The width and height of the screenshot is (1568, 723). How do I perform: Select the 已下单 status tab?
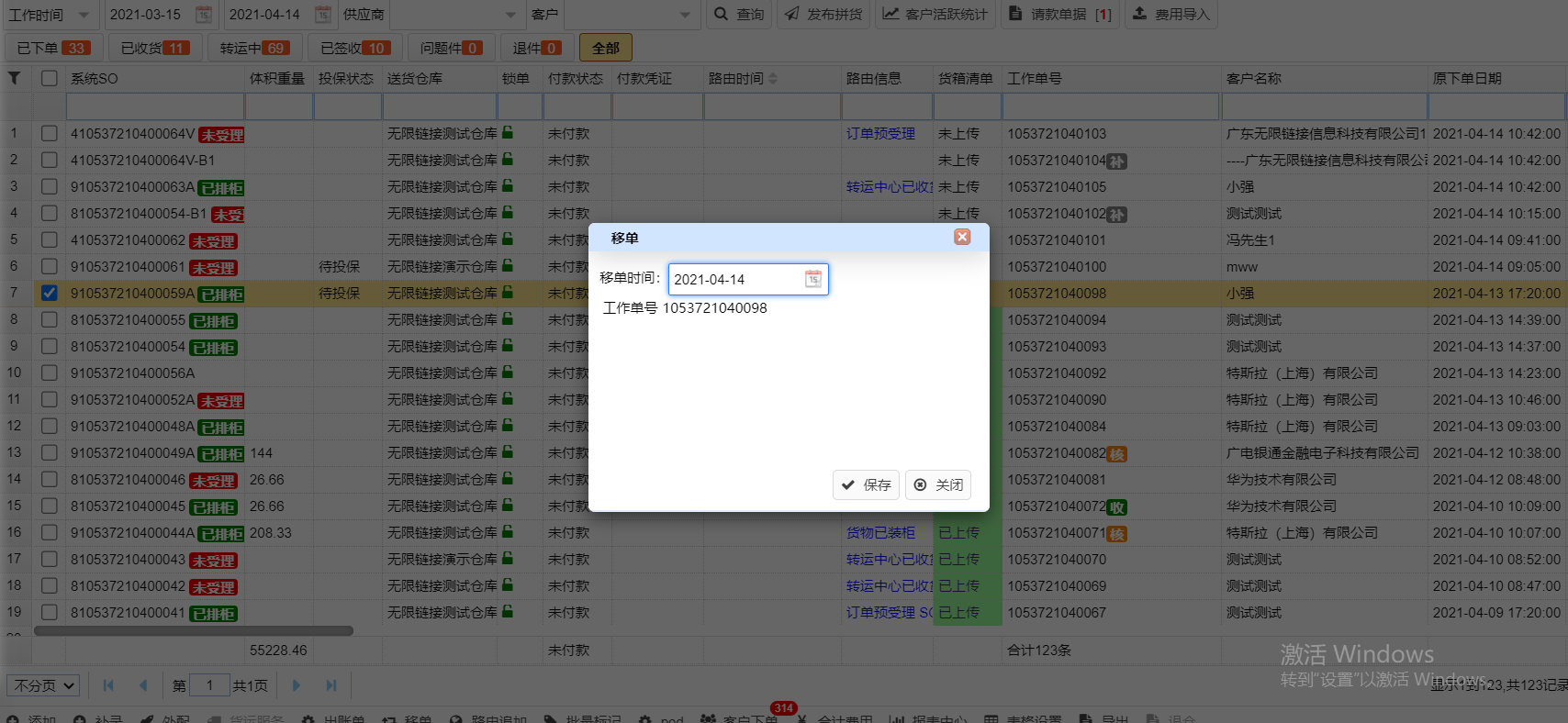[51, 48]
